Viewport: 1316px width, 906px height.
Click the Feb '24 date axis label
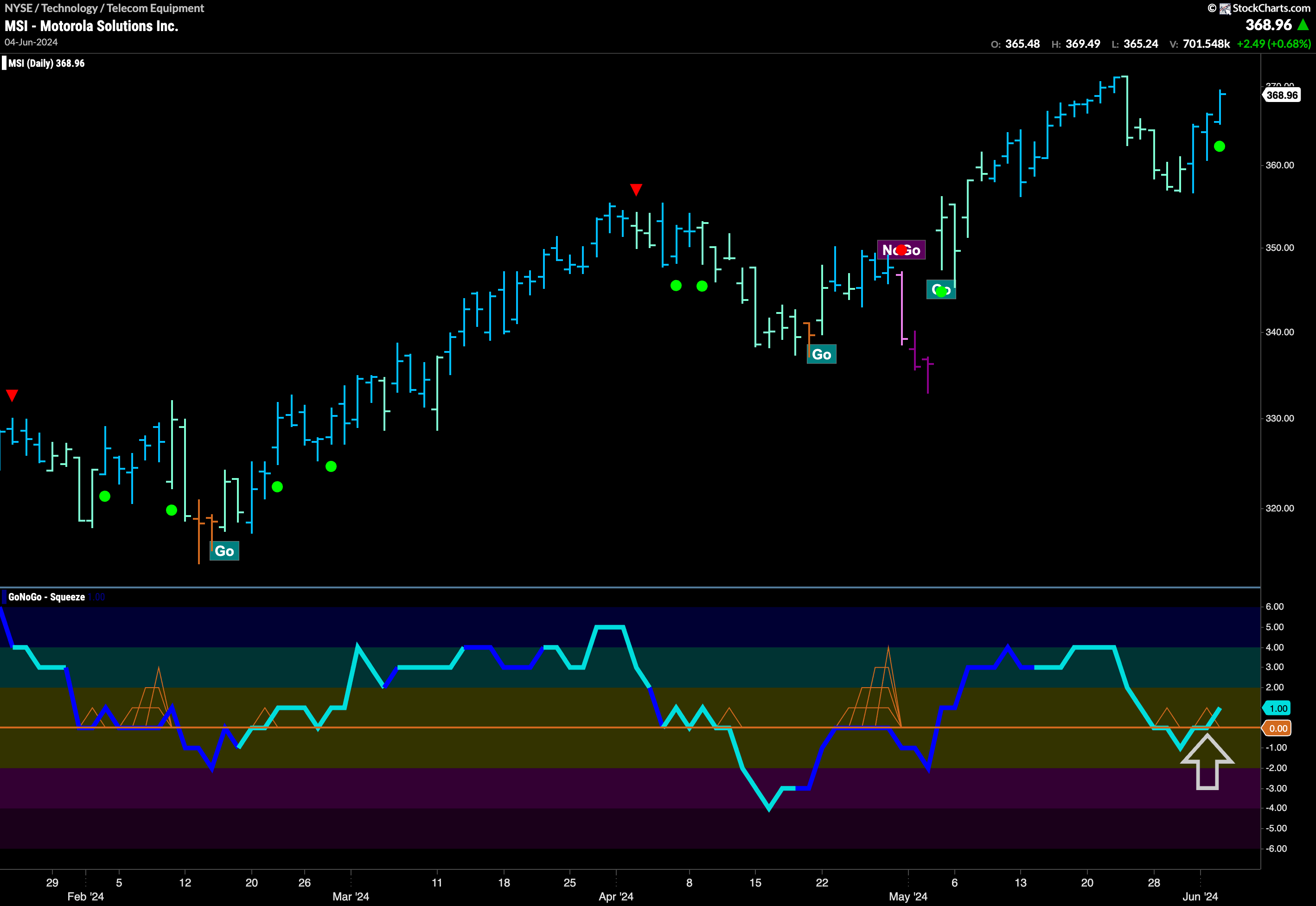[x=86, y=896]
